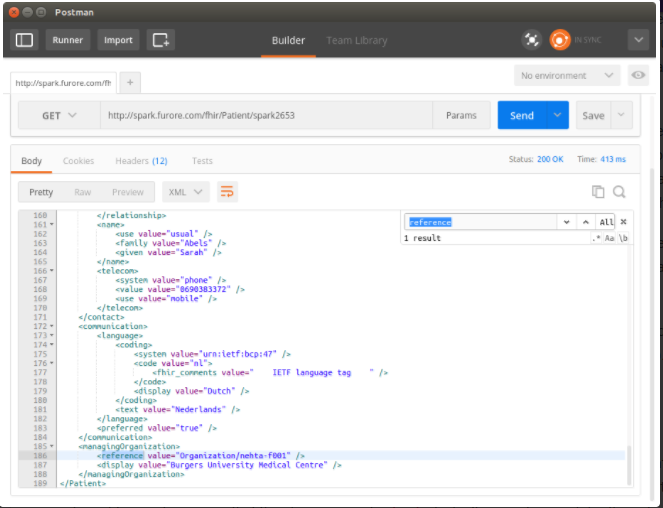
Task: Click the Import button
Action: 118,40
